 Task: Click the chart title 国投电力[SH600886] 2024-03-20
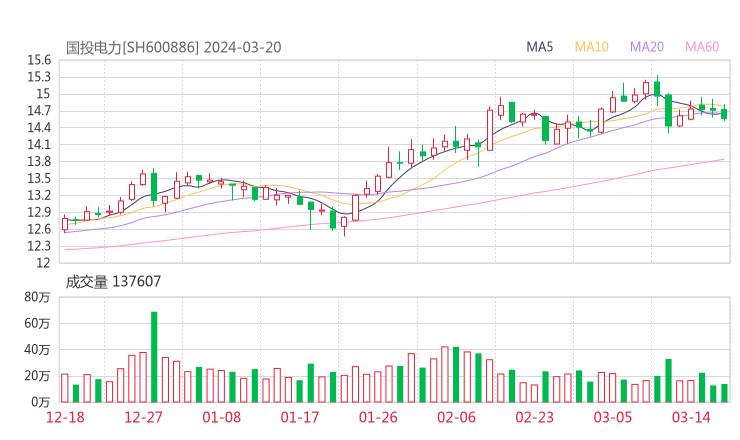pyautogui.click(x=173, y=47)
